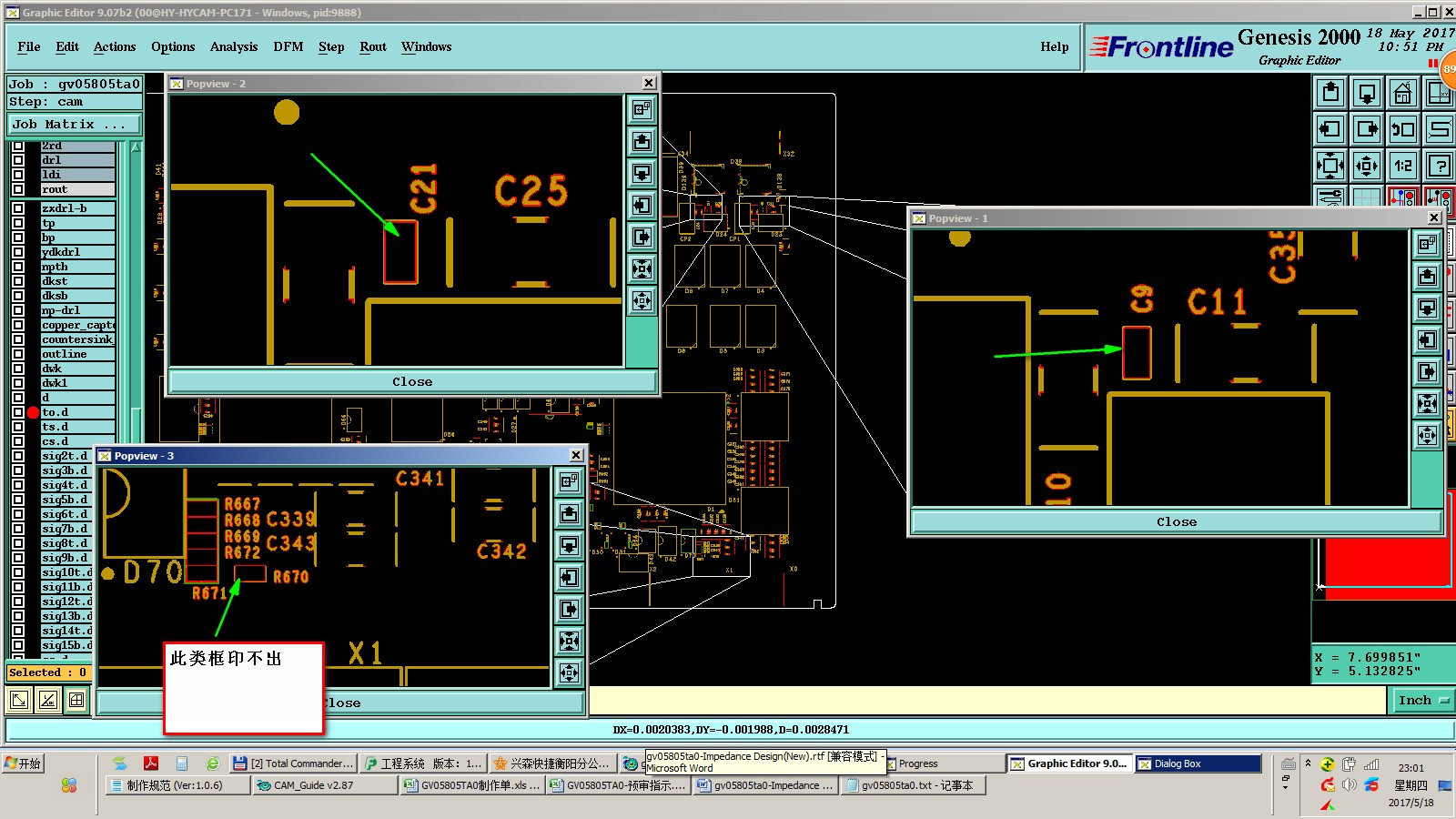Viewport: 1456px width, 819px height.
Task: Switch to Dialog Box in taskbar
Action: tap(1198, 763)
